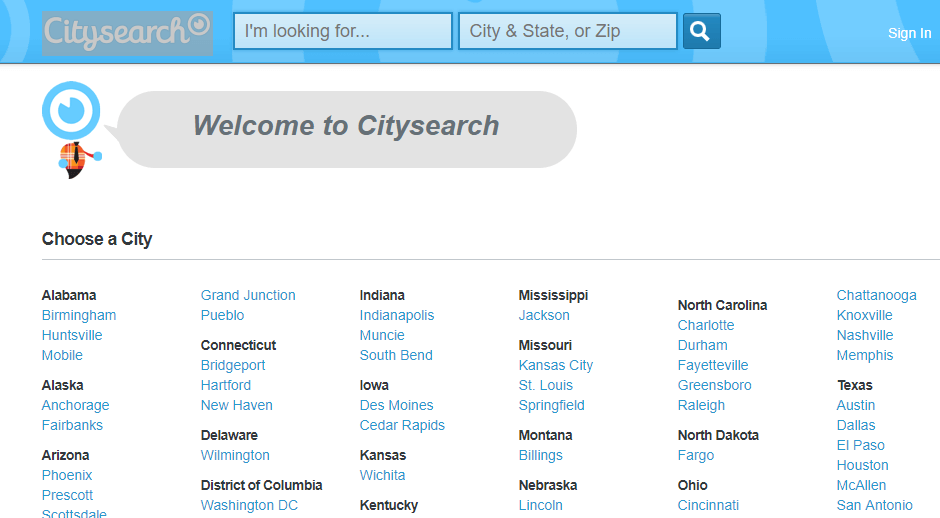Select Springfield under Missouri
This screenshot has height=518, width=940.
[x=552, y=405]
